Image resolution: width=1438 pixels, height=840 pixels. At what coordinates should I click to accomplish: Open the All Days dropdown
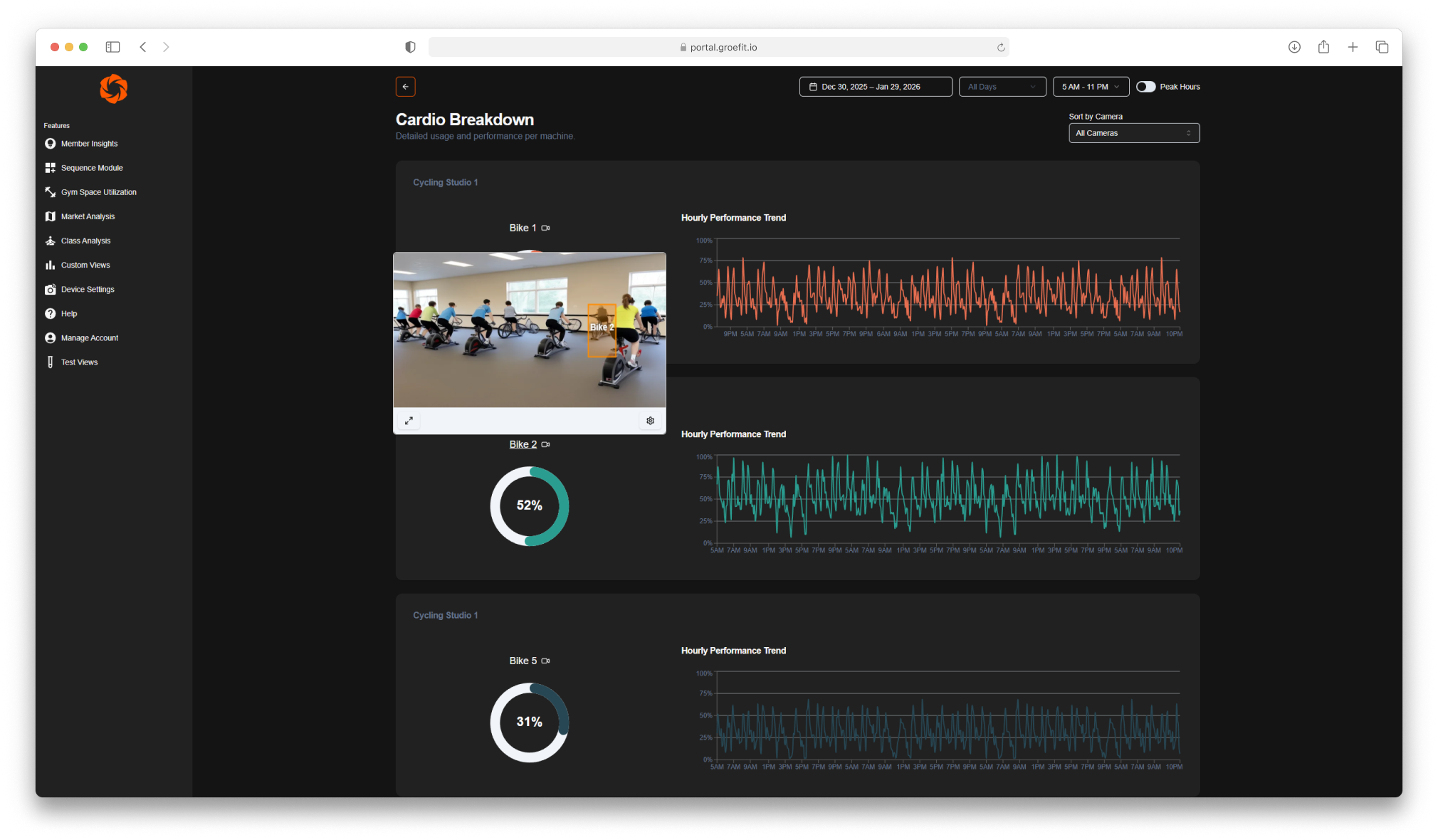pyautogui.click(x=1002, y=87)
